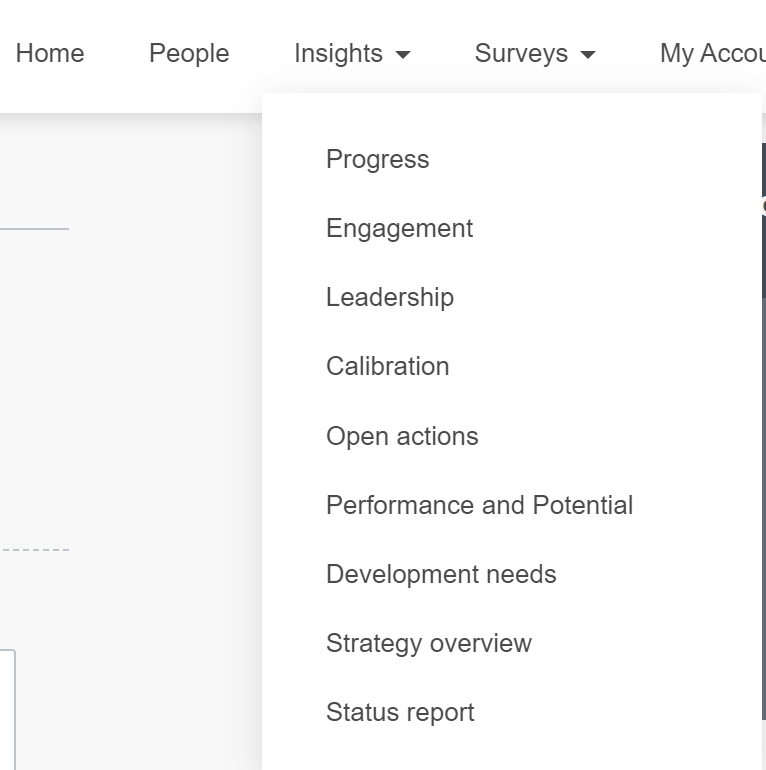
Task: Open the Surveys dropdown menu
Action: pyautogui.click(x=535, y=53)
